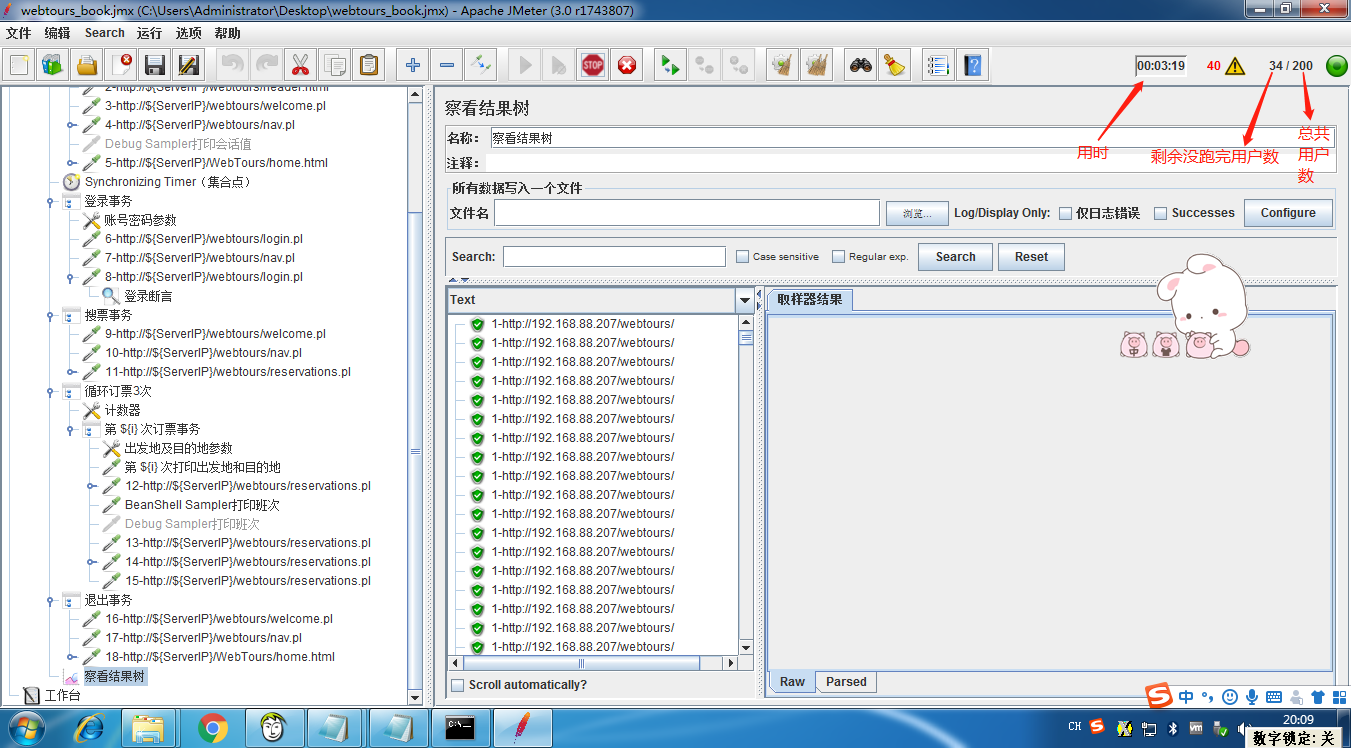Click the Save As pencil icon
The height and width of the screenshot is (748, 1351).
pyautogui.click(x=188, y=66)
